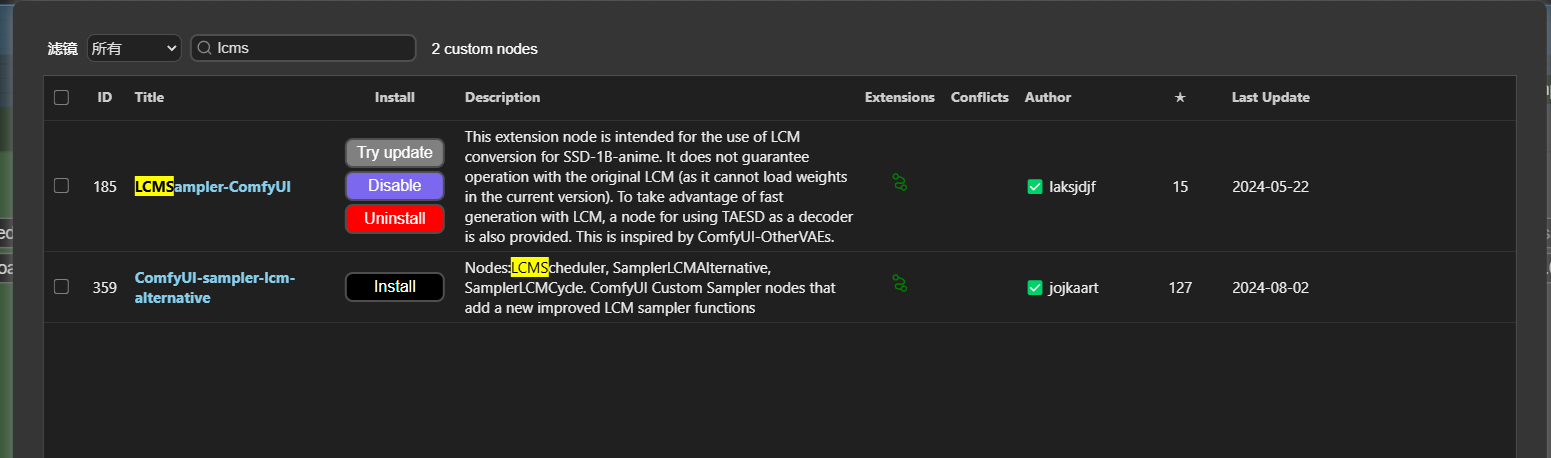Screen dimensions: 1551x458
Task: Select the checkbox for row ID 359
Action: 62,287
